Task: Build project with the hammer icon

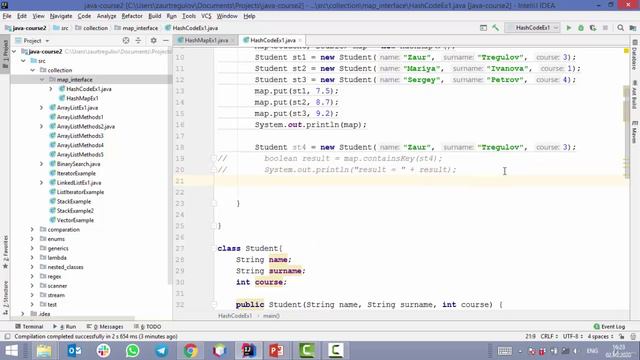Action: tap(496, 28)
